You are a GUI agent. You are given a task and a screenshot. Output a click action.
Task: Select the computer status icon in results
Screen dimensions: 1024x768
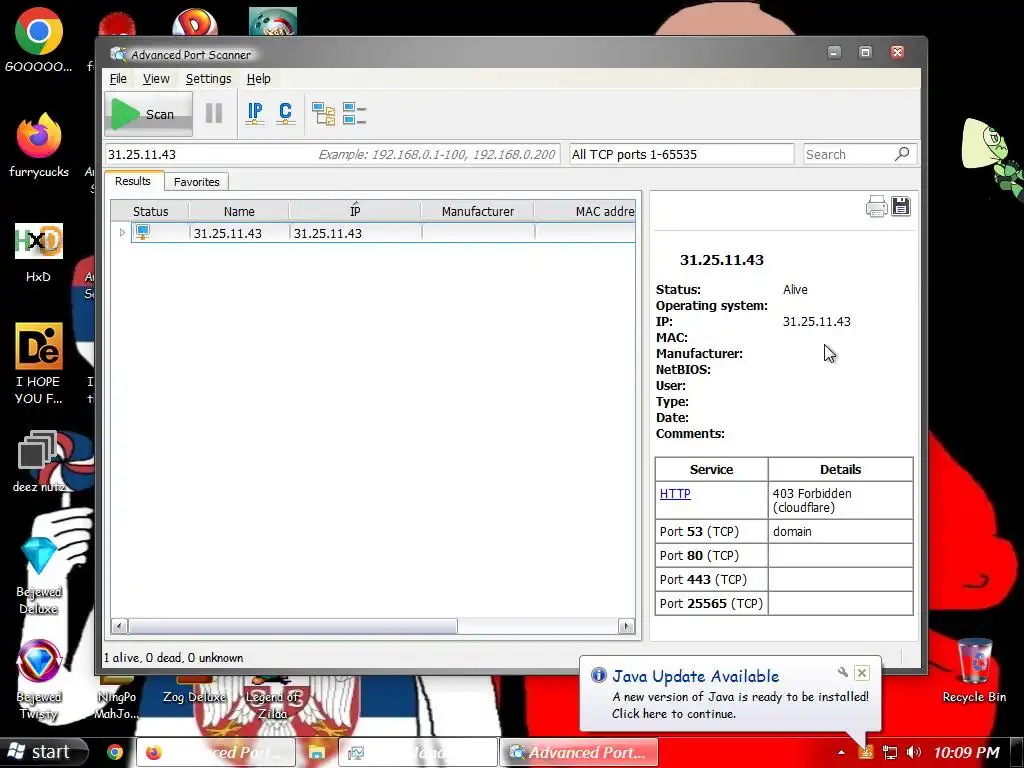click(142, 232)
